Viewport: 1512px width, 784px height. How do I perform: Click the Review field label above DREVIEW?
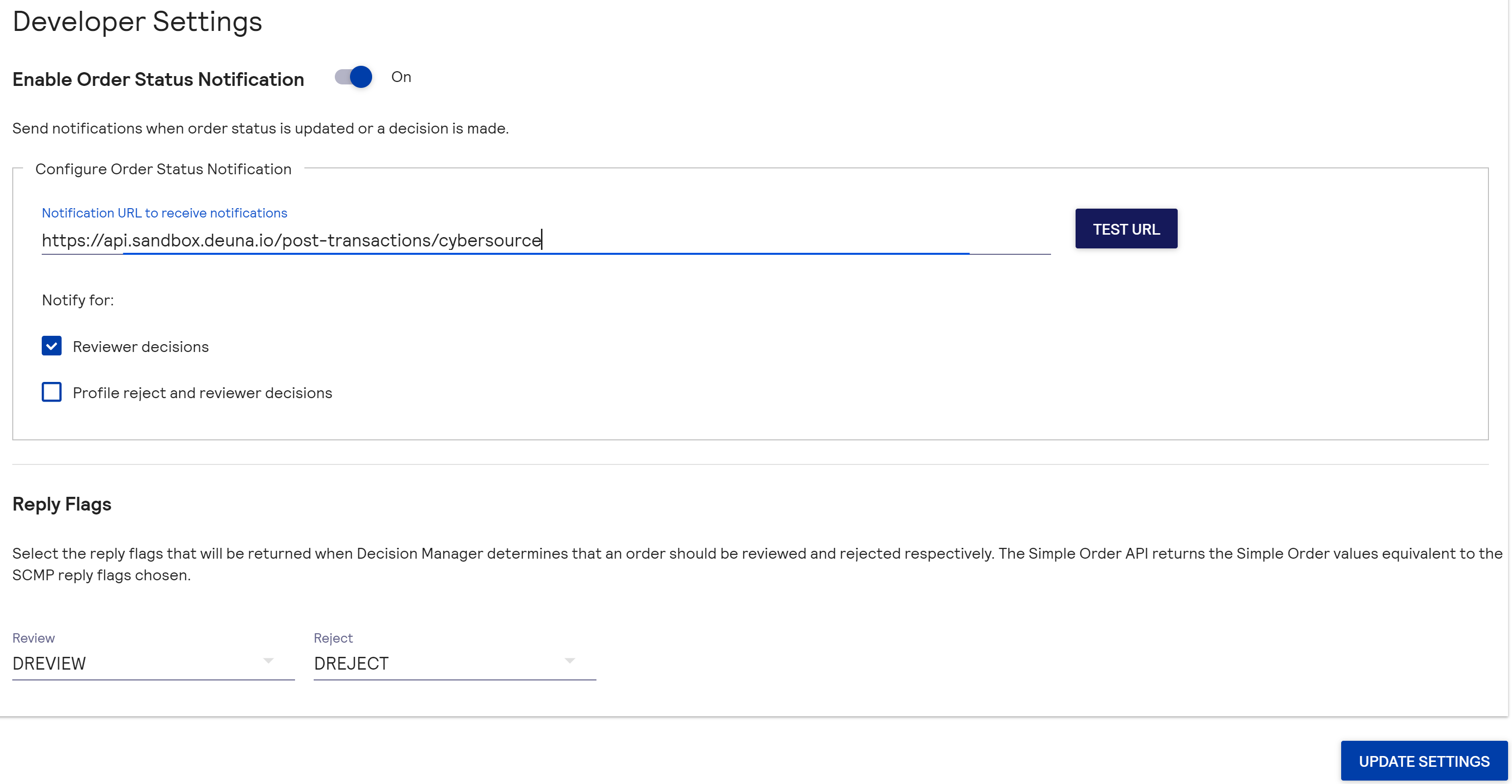33,638
